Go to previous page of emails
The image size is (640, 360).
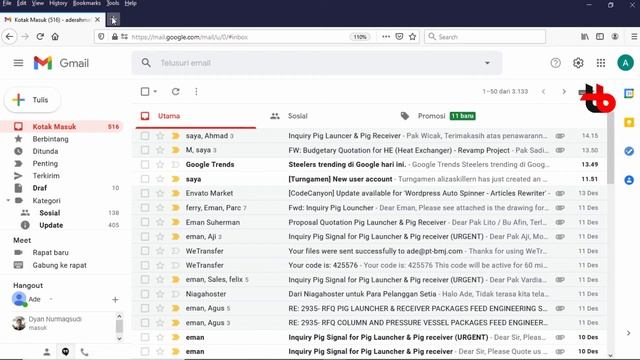(543, 91)
